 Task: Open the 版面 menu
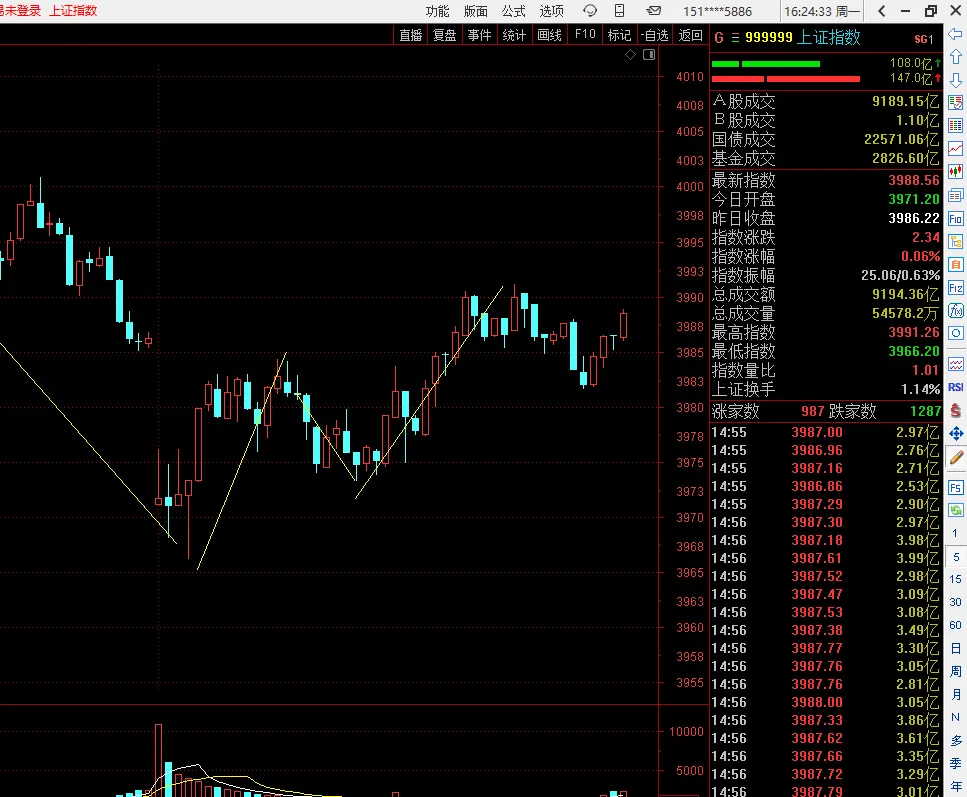(x=475, y=11)
